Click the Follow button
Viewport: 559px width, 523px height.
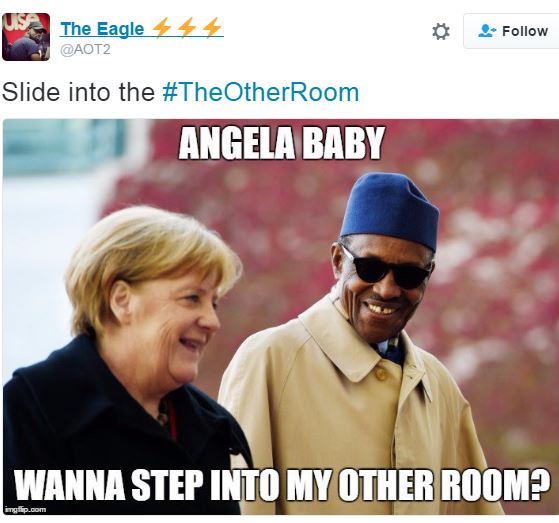click(x=511, y=31)
